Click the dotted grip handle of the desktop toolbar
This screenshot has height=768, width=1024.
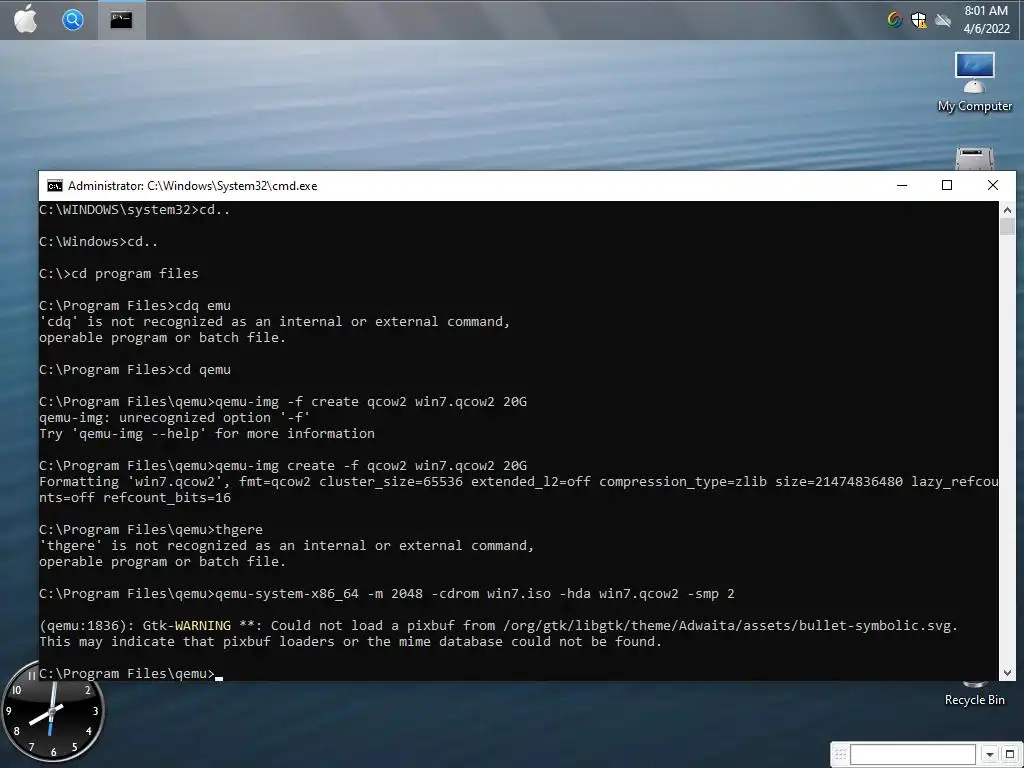tap(840, 754)
